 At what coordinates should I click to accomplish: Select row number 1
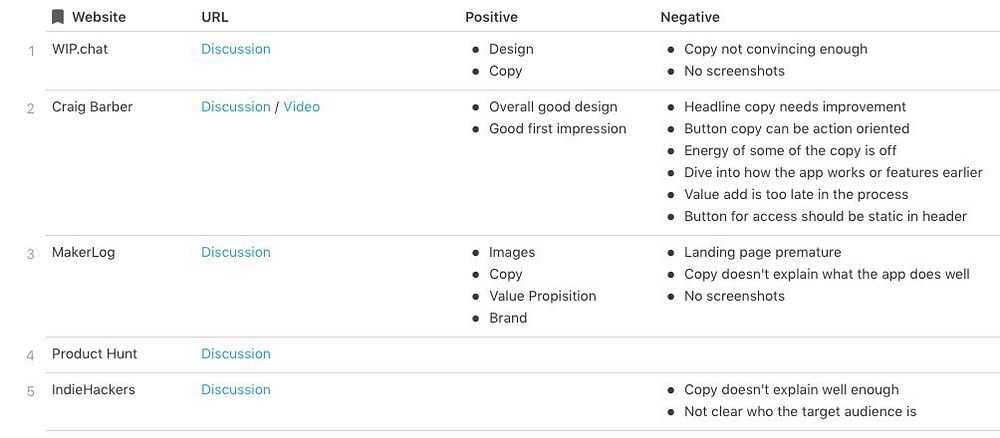(31, 51)
